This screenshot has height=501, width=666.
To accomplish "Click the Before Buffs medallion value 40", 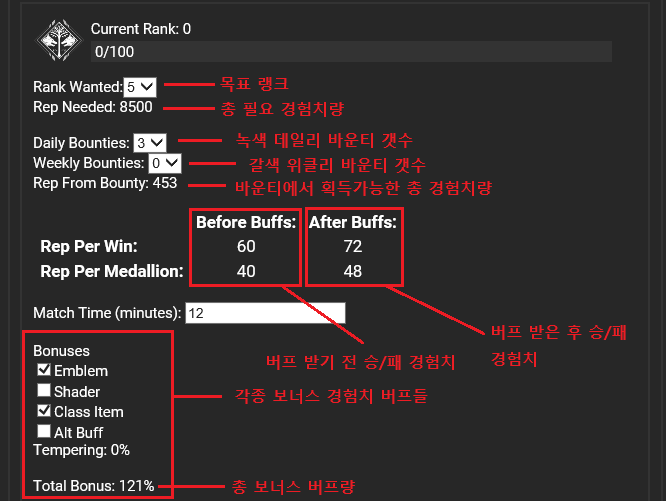I will click(x=246, y=271).
